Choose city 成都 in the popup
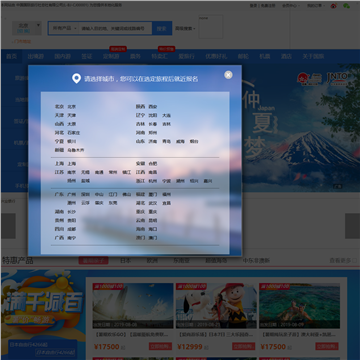This screenshot has height=360, width=360. click(x=72, y=229)
